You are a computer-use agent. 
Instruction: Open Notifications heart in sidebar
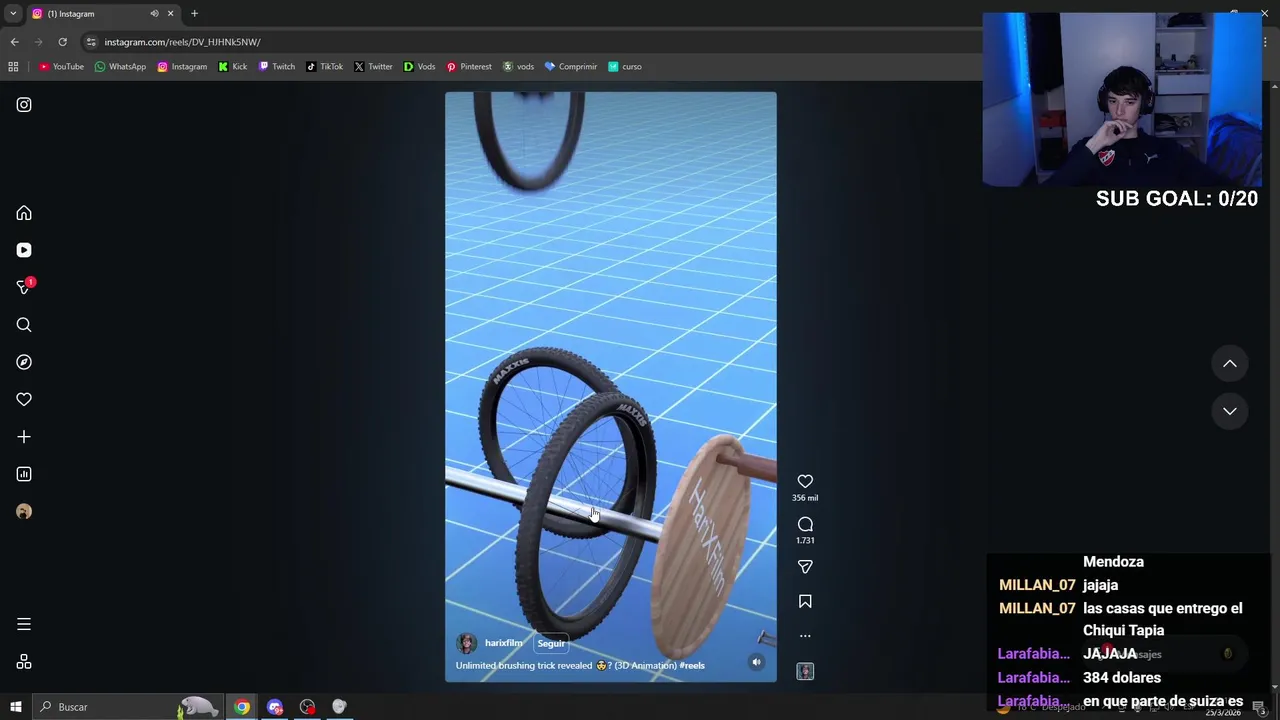(24, 399)
